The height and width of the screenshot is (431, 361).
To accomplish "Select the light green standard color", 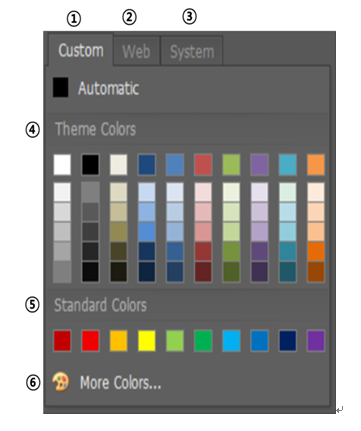I will (x=175, y=341).
